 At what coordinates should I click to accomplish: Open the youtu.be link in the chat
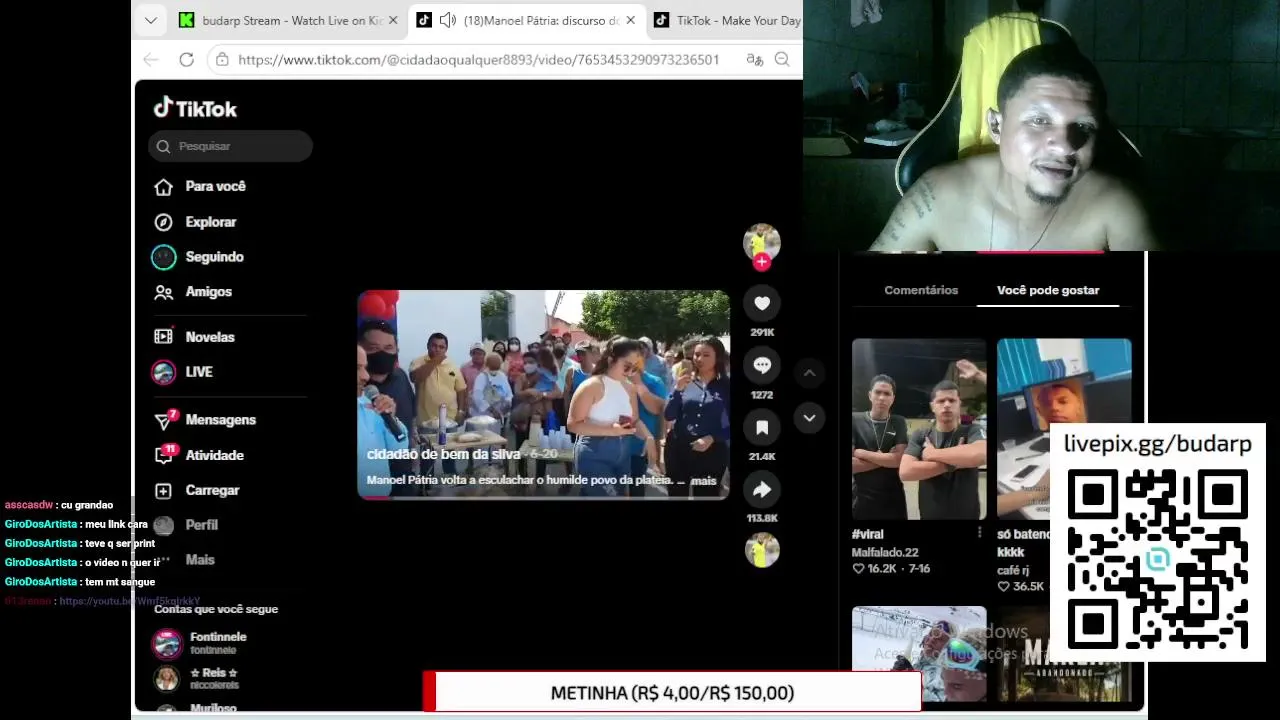tap(129, 601)
